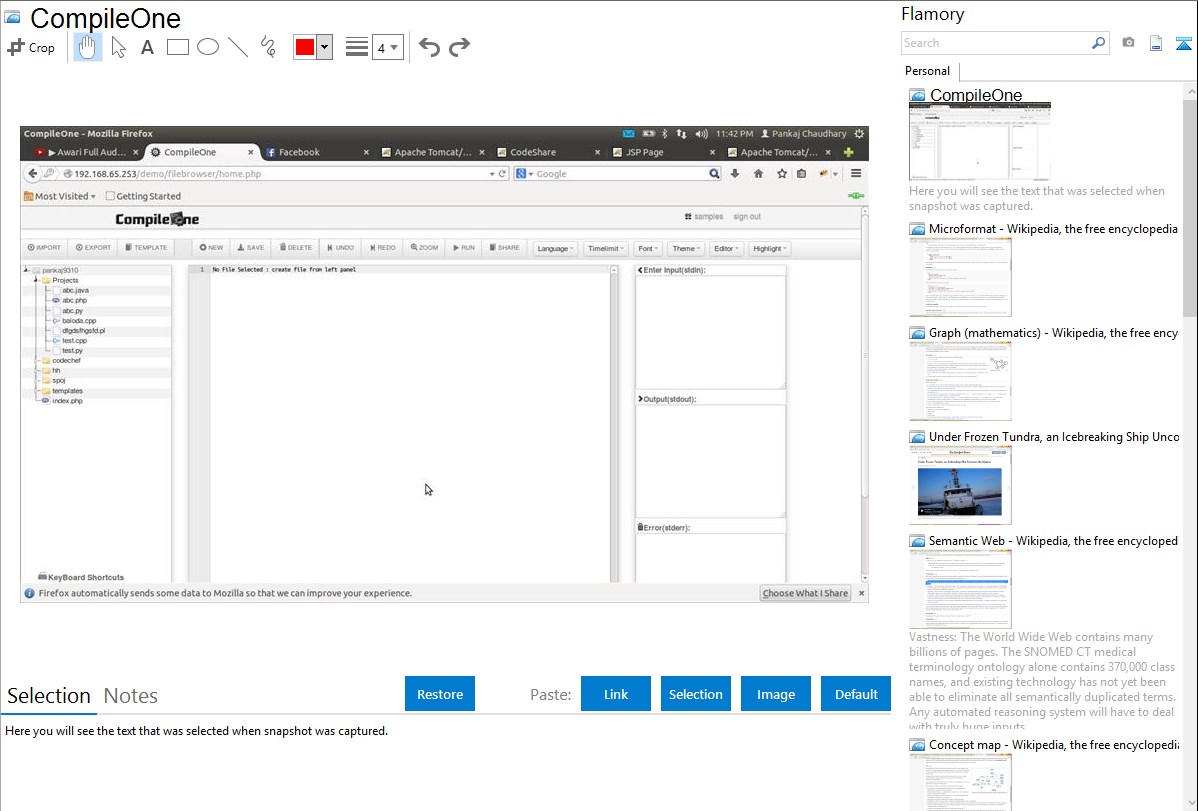The width and height of the screenshot is (1198, 811).
Task: Click the Restore button
Action: pos(440,694)
